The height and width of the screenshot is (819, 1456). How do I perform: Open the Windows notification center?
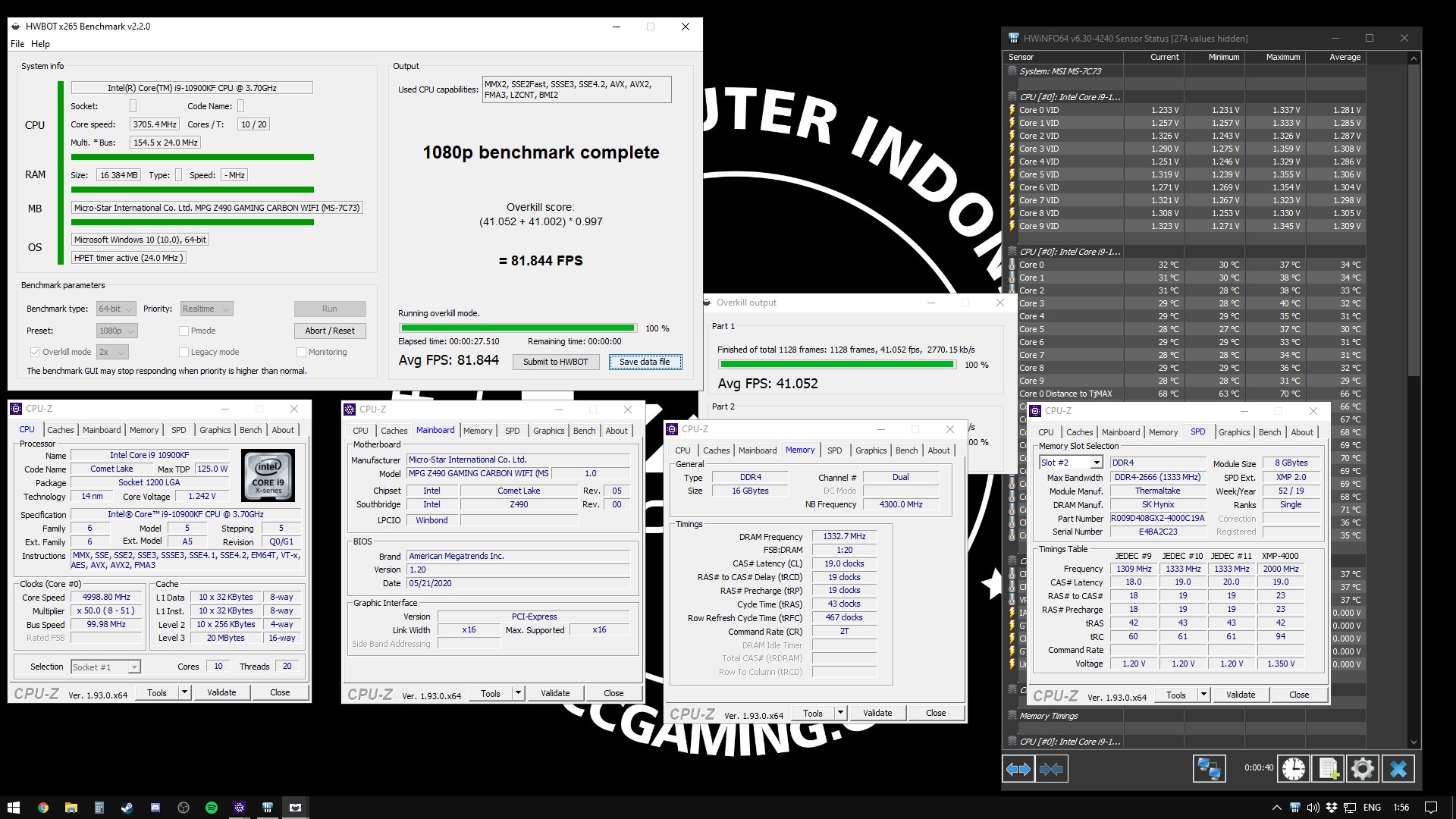point(1431,808)
